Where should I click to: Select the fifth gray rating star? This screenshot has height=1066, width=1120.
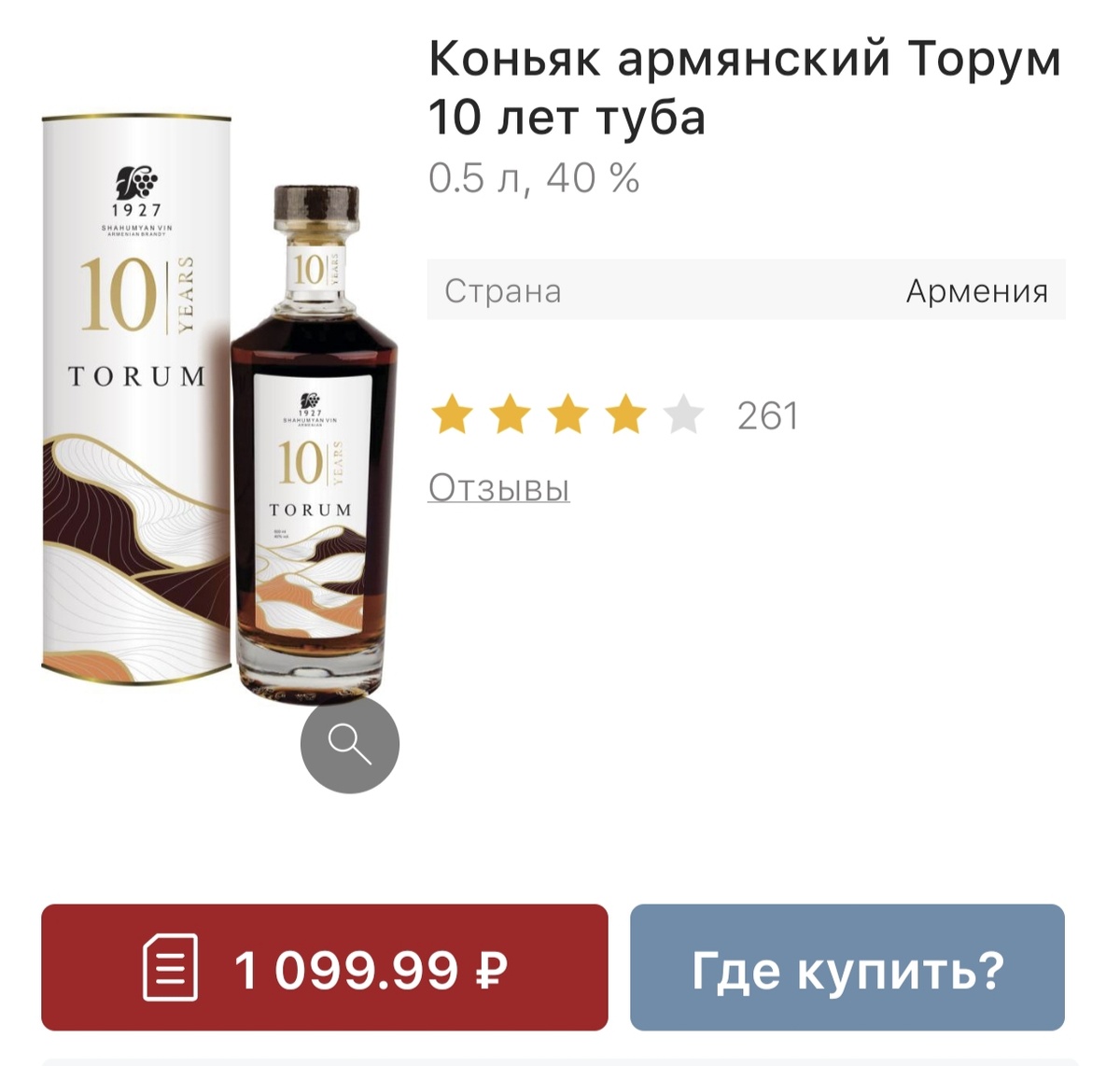coord(683,415)
